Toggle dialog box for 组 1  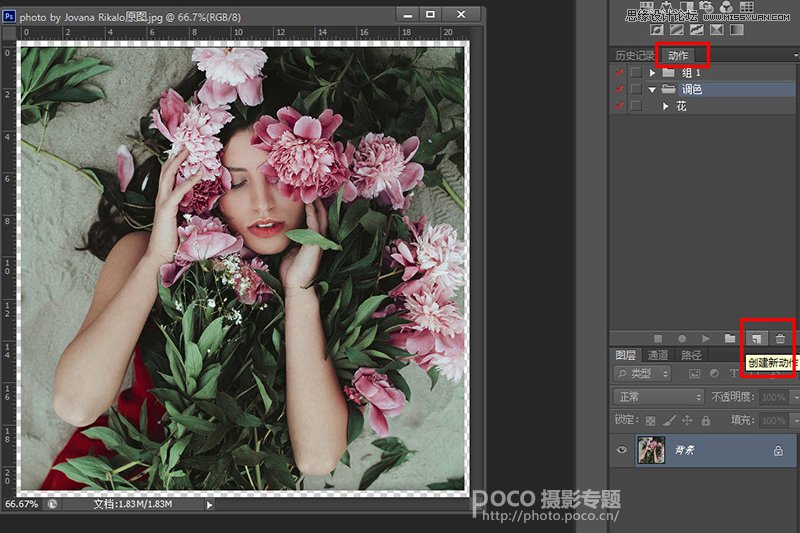tap(636, 72)
